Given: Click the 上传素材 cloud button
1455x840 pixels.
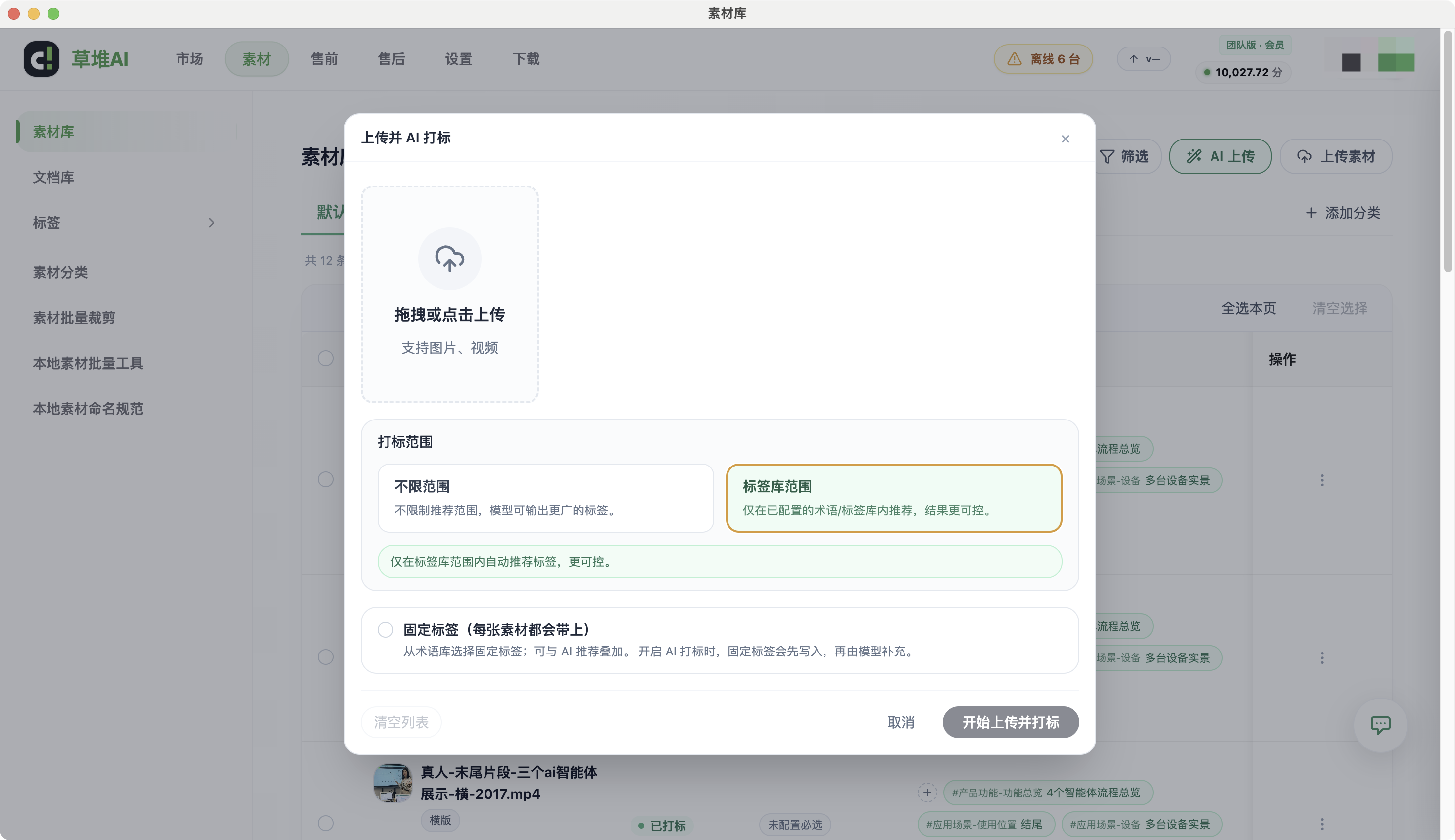Looking at the screenshot, I should click(x=1336, y=156).
